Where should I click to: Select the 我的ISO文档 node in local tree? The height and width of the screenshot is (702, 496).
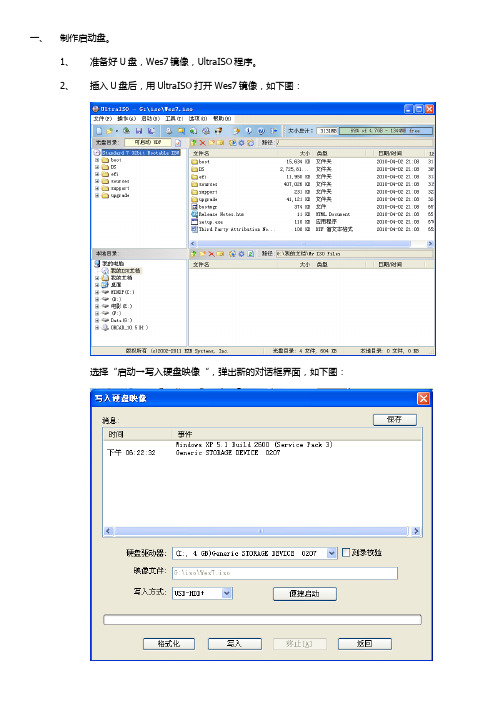point(121,270)
